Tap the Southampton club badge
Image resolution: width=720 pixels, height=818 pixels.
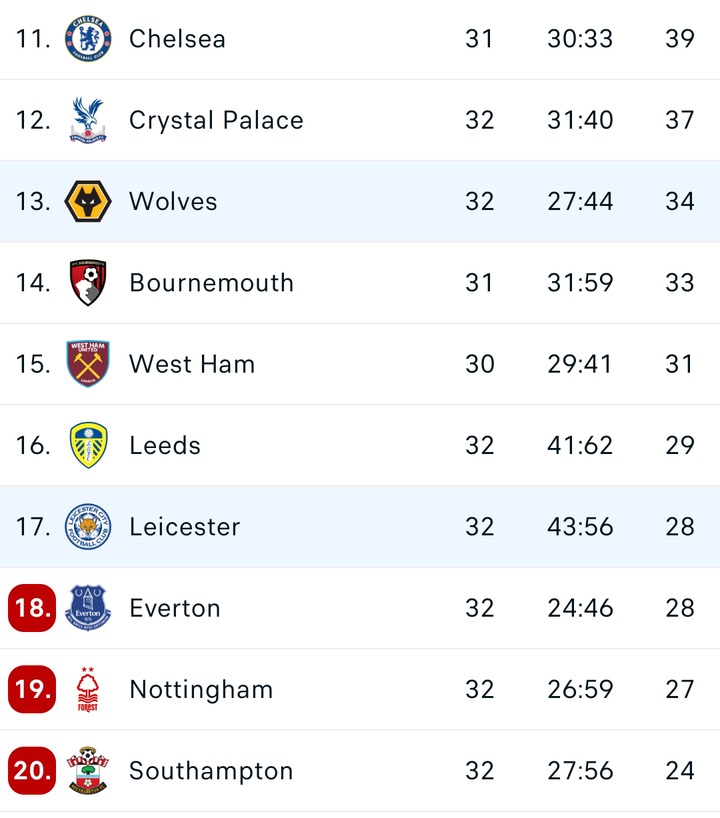pos(88,770)
